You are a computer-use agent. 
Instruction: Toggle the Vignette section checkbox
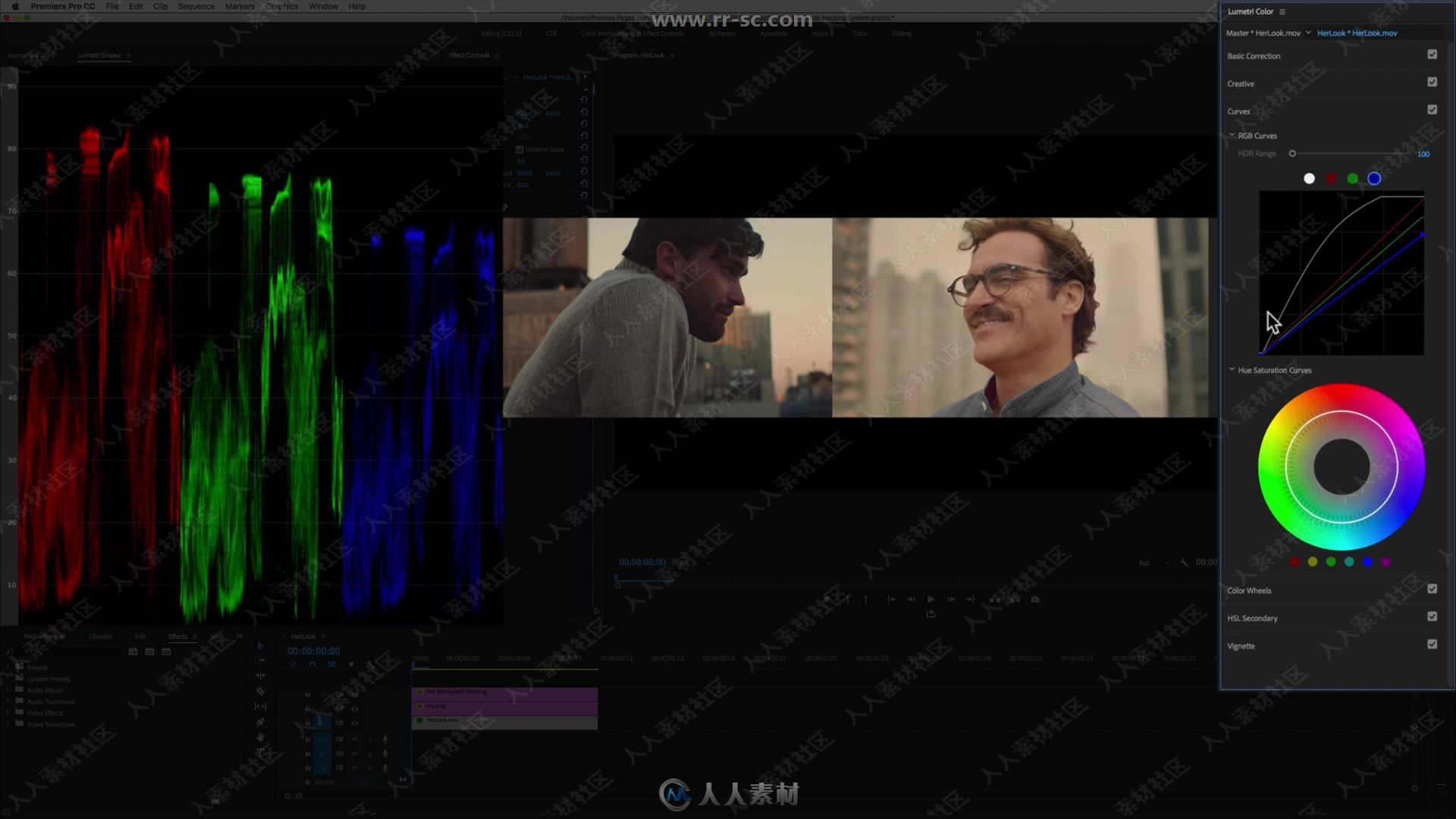point(1434,645)
